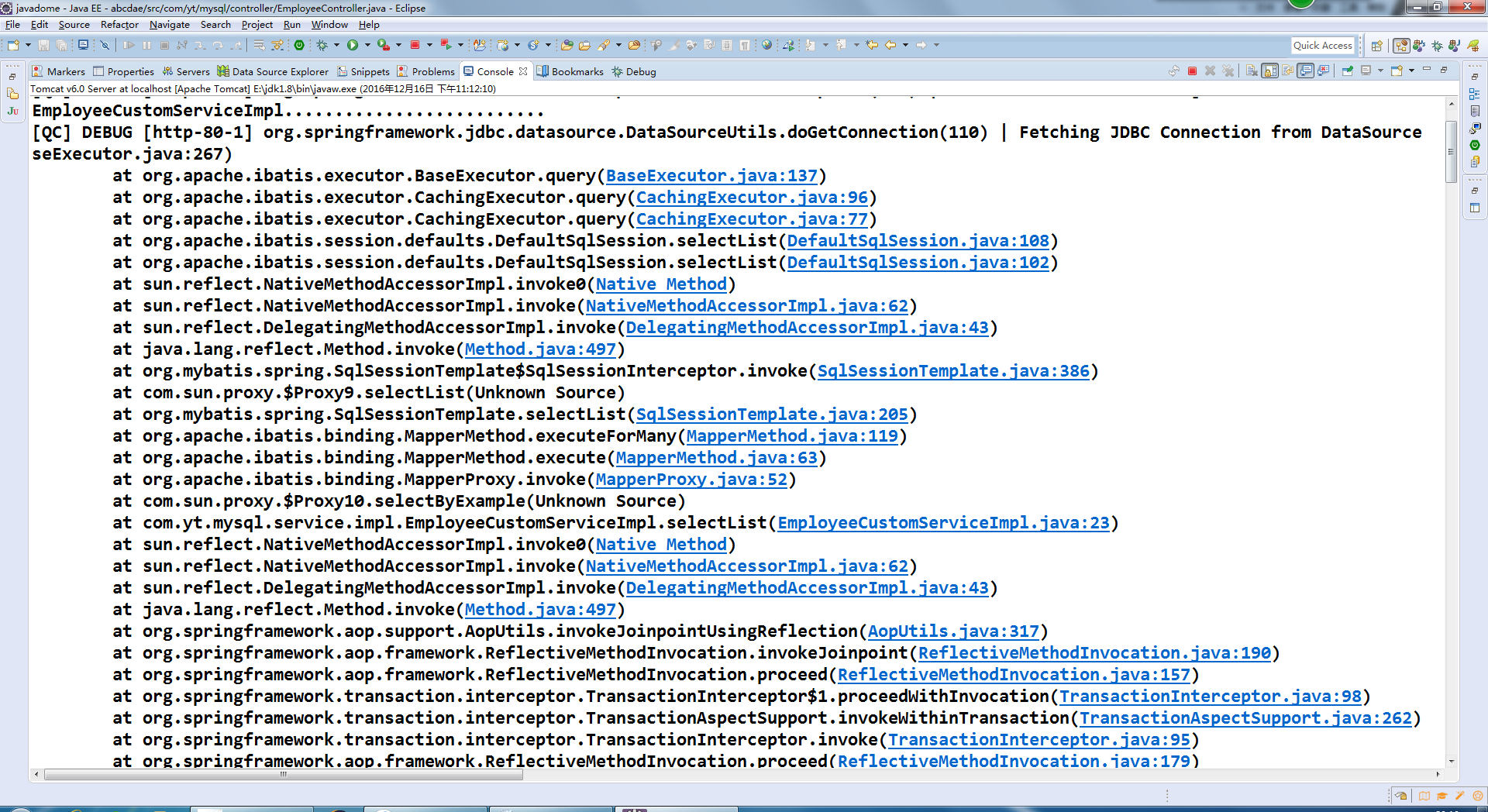Open the DefaultSqlSession.java:108 link
This screenshot has height=812, width=1488.
pyautogui.click(x=918, y=241)
